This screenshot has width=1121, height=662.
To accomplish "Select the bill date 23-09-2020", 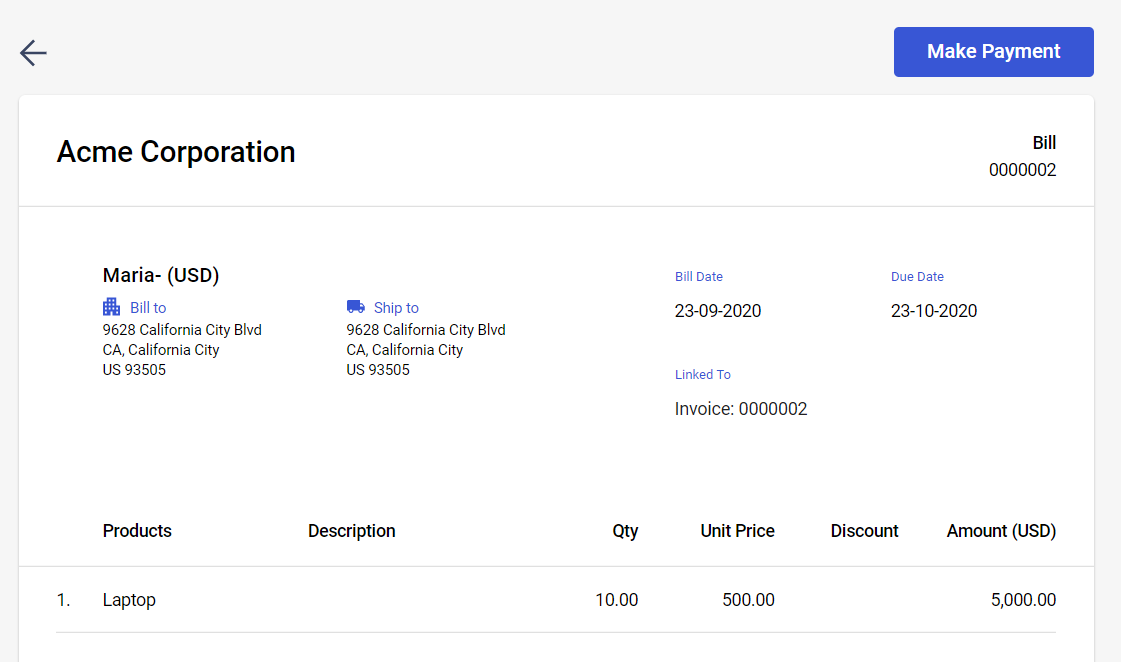I will [718, 311].
